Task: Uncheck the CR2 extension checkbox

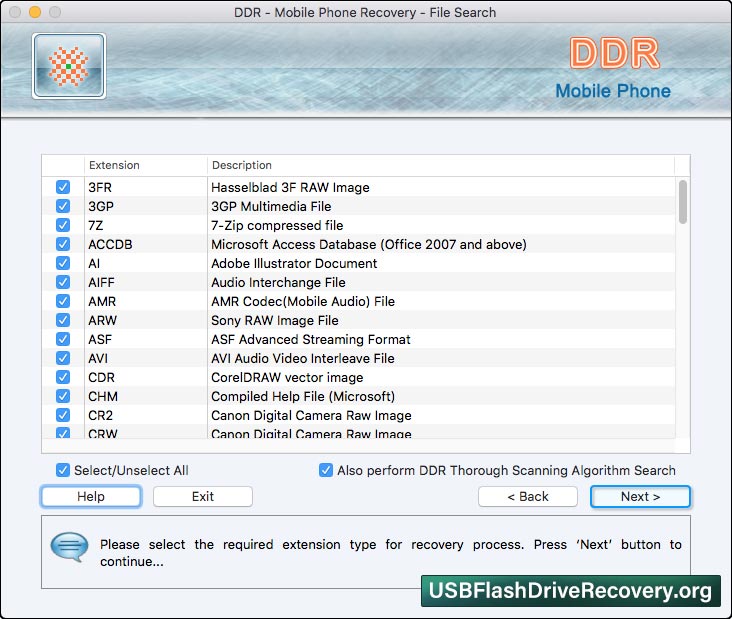Action: pyautogui.click(x=63, y=415)
